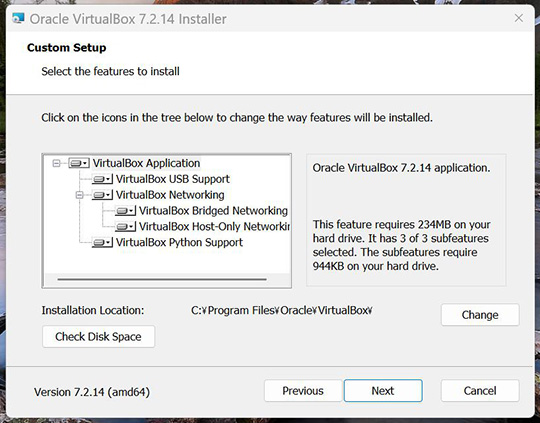The image size is (540, 423).
Task: Select the VirtualBox USB Support item
Action: pos(173,179)
